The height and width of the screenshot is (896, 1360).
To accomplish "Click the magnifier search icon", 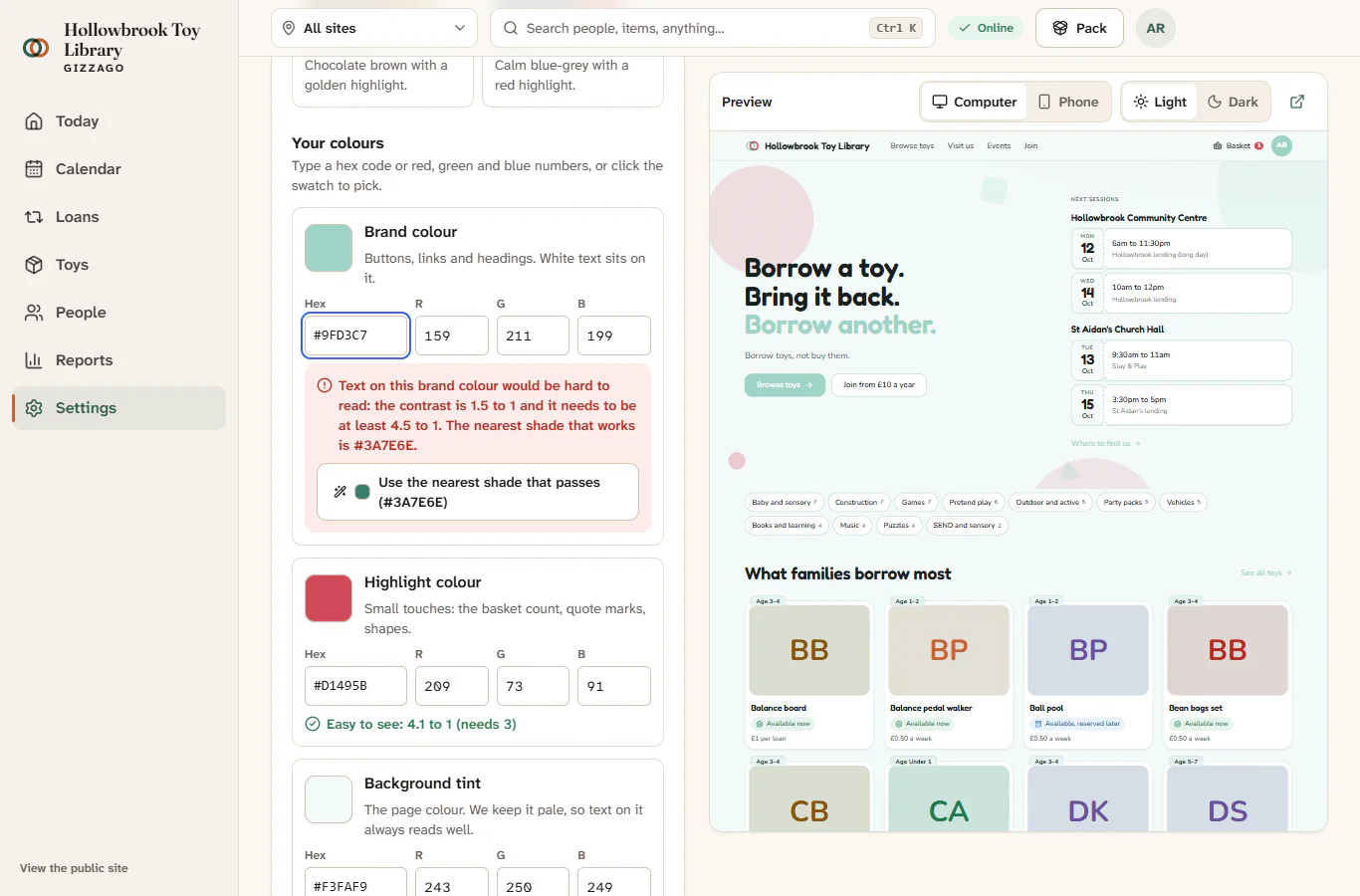I will pyautogui.click(x=511, y=28).
